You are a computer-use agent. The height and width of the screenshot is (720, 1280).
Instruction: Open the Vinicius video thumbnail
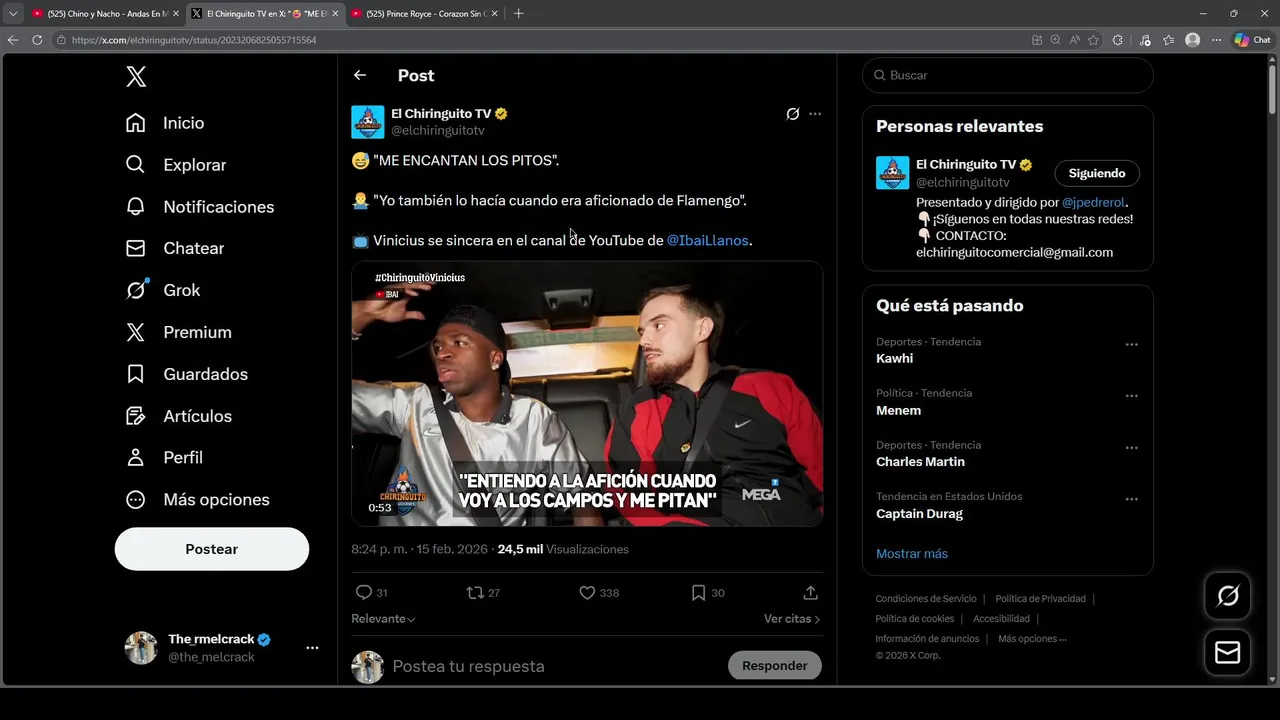point(587,394)
